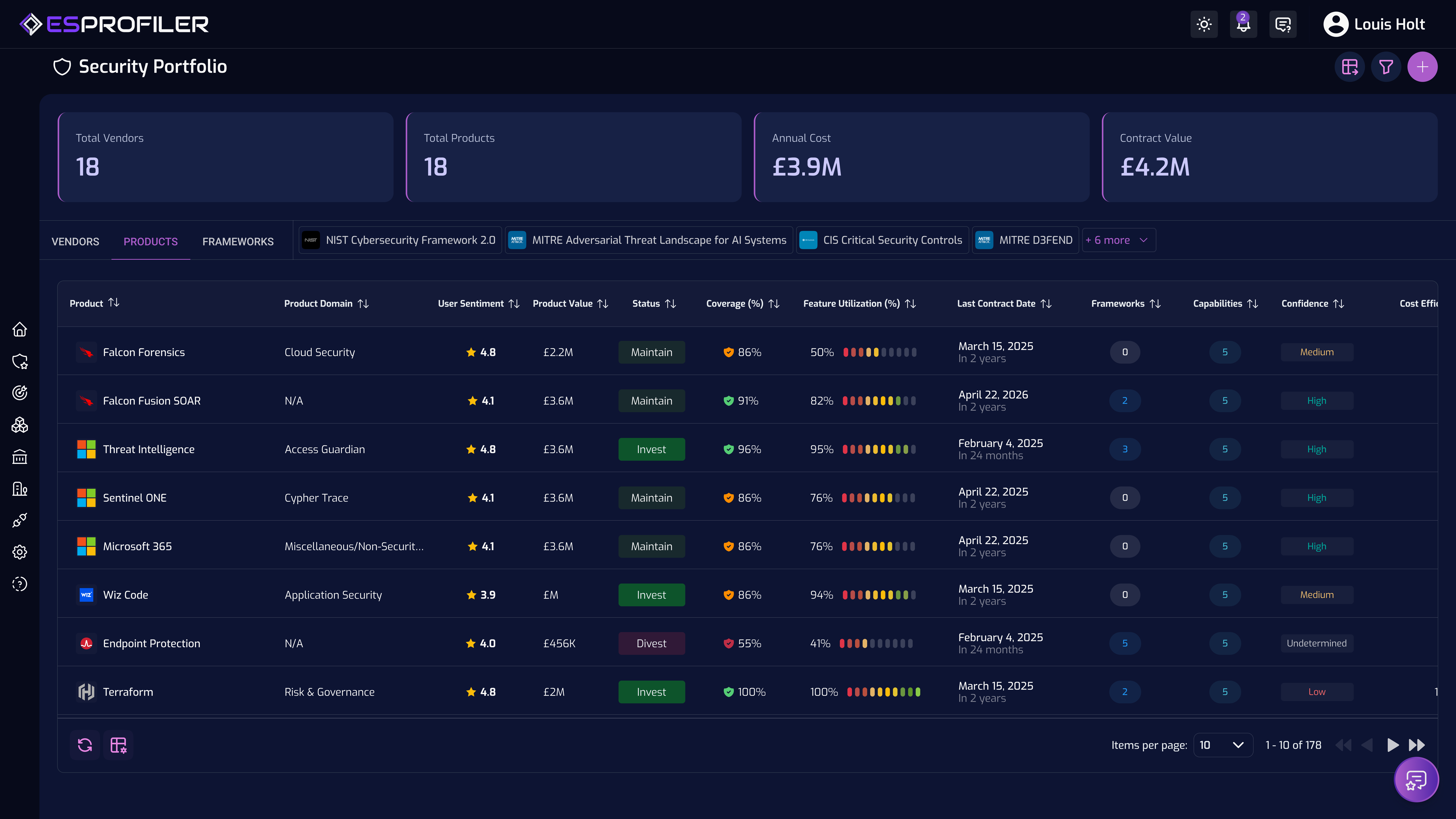
Task: Go to Home in the sidebar
Action: 20,329
